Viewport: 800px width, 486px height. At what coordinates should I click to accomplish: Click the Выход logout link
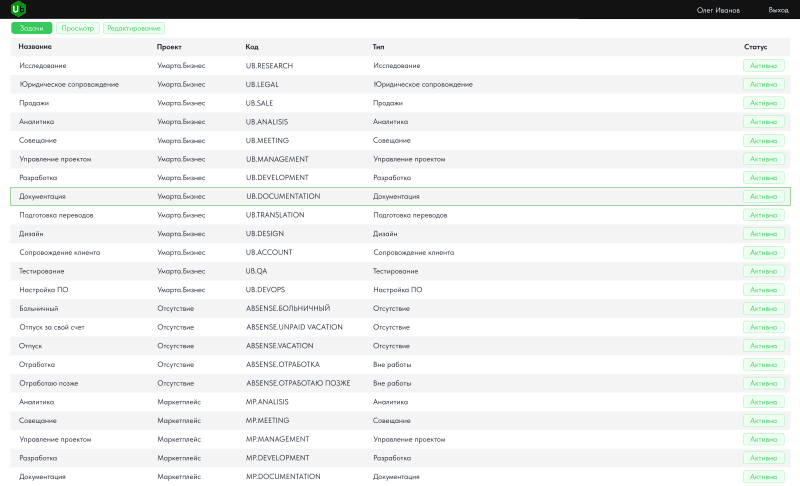coord(778,10)
